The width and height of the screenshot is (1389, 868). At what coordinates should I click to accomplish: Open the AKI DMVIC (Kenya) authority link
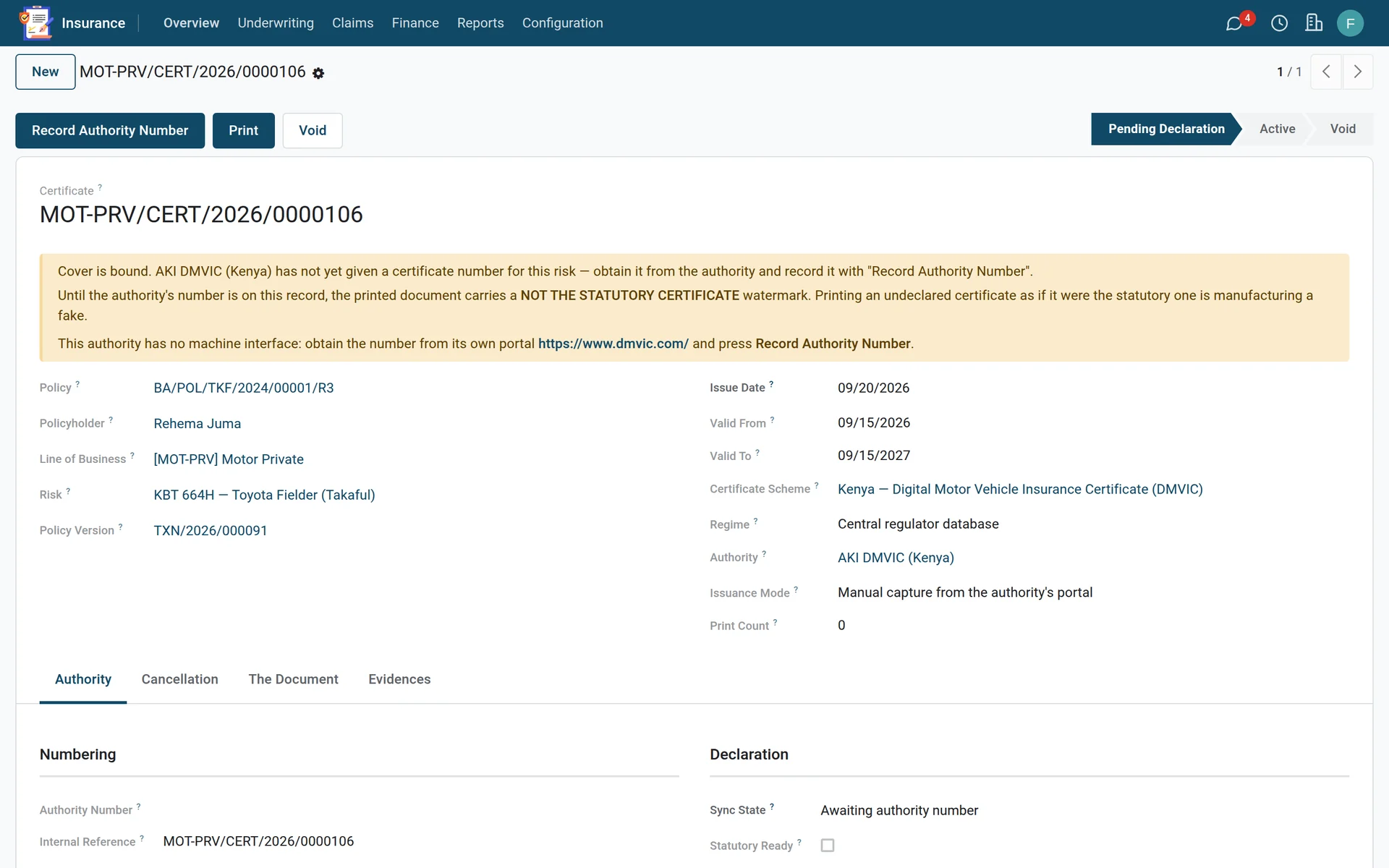pos(896,558)
